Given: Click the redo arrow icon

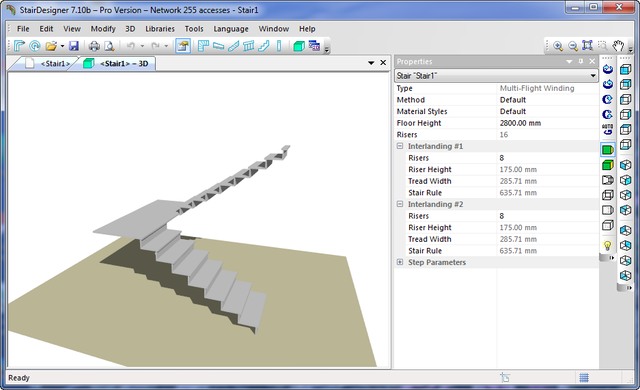Looking at the screenshot, I should (155, 46).
